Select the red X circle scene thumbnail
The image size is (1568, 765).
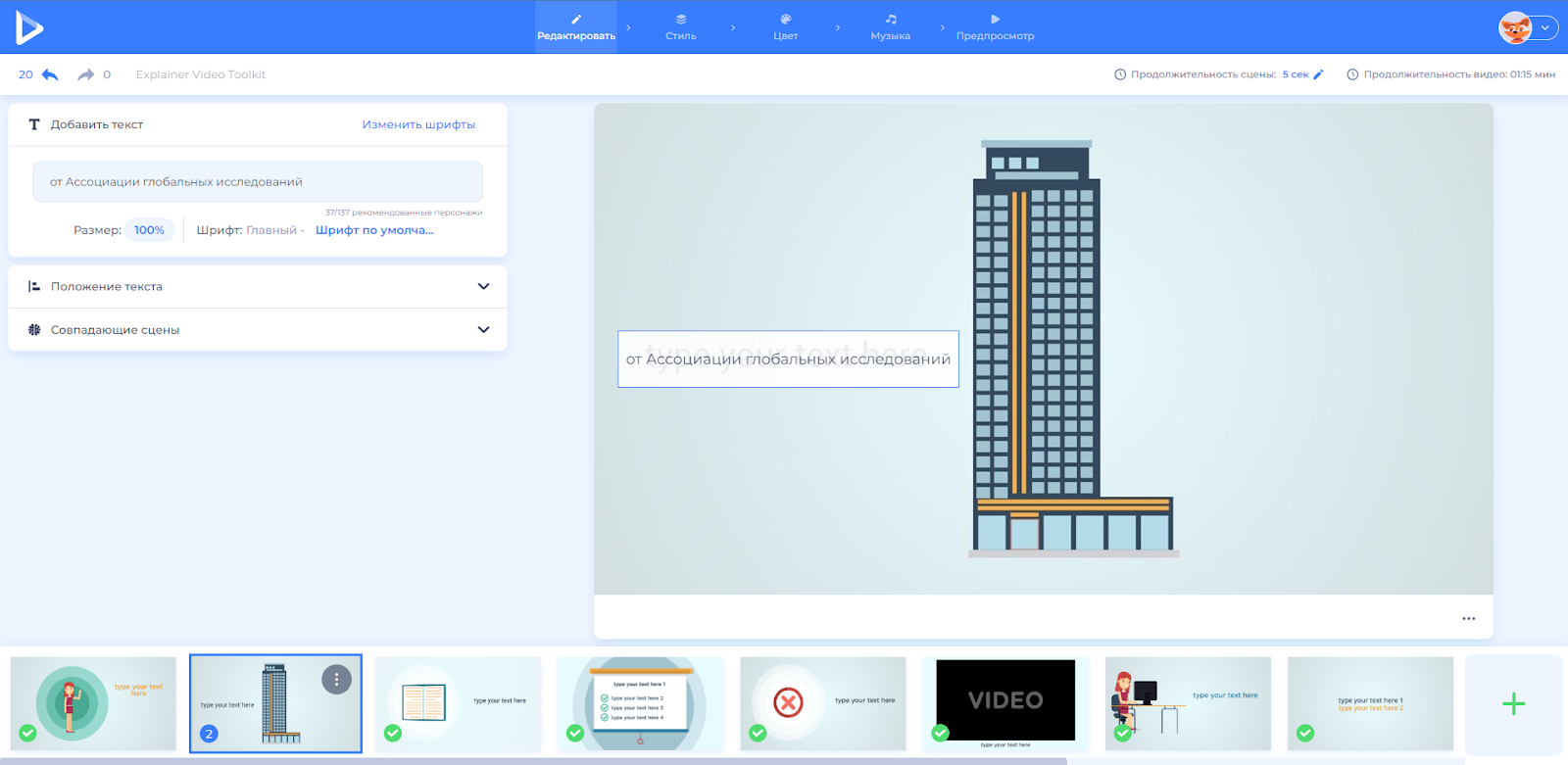[x=823, y=703]
